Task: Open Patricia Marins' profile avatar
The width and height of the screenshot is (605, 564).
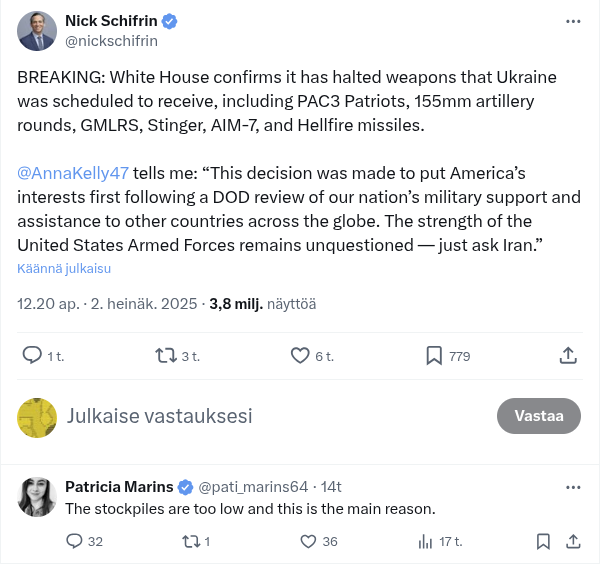Action: click(37, 497)
